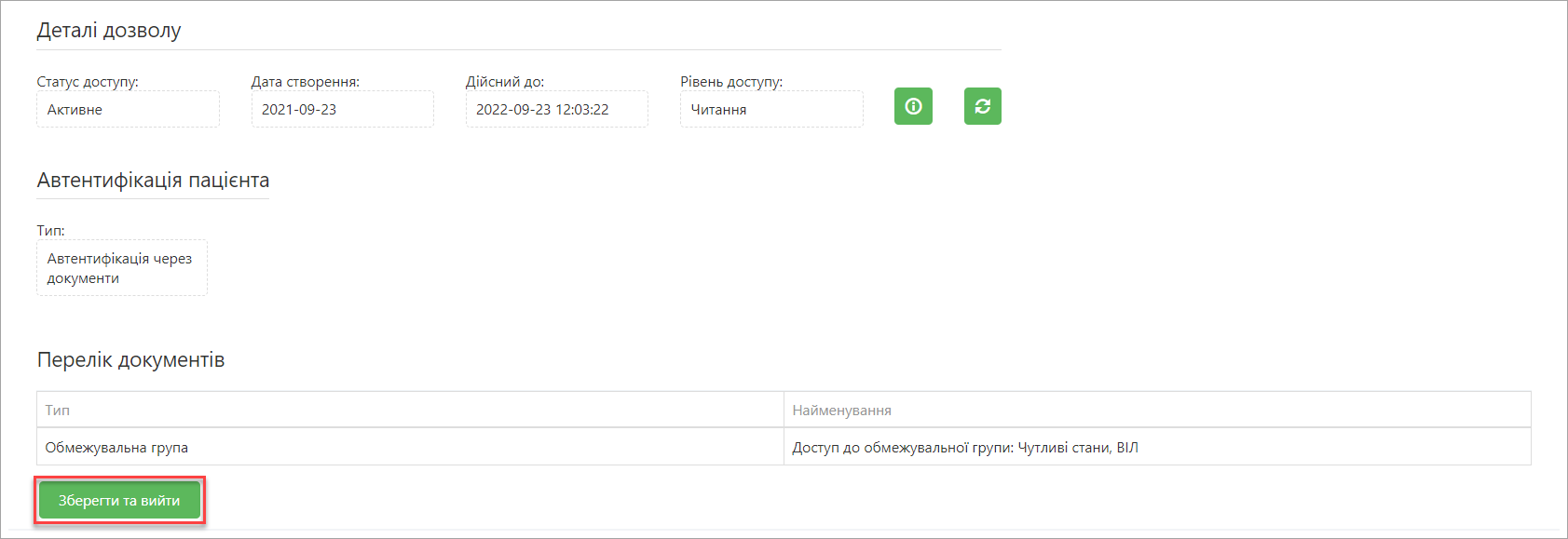Click the 'Статус доступу:' label

click(x=88, y=82)
